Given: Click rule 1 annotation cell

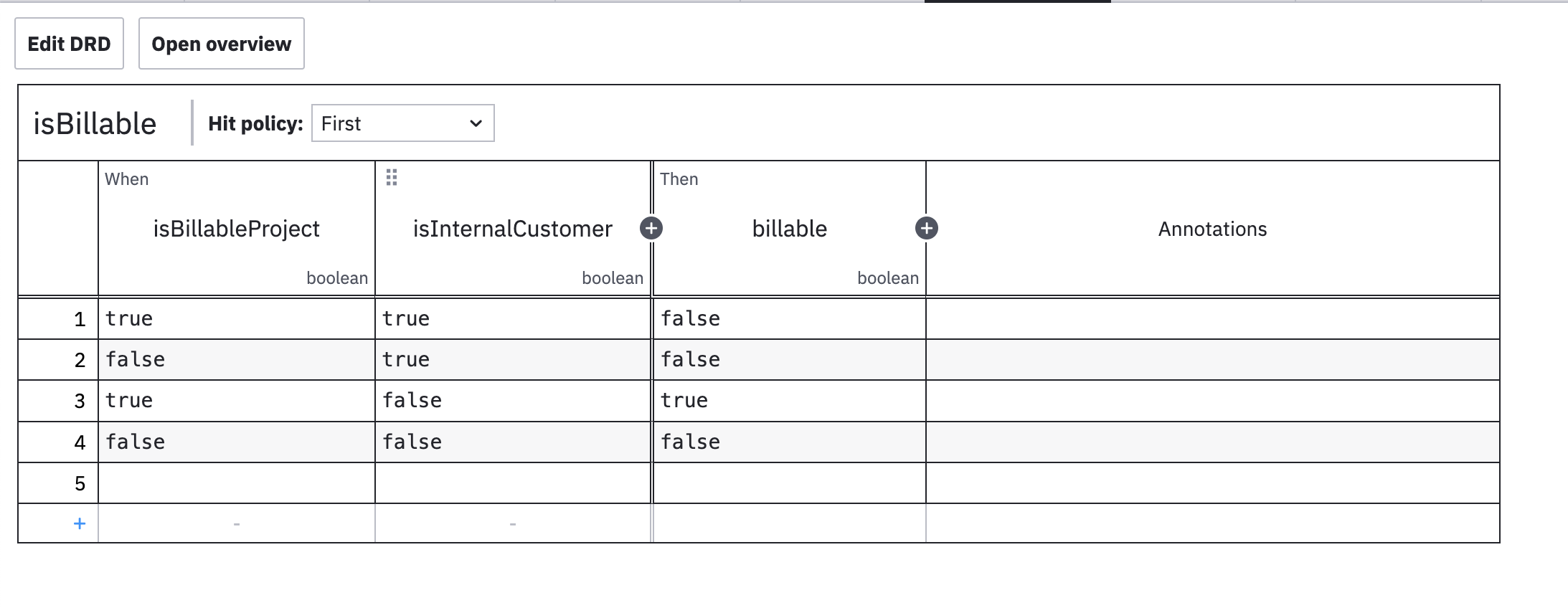Looking at the screenshot, I should pos(1212,319).
